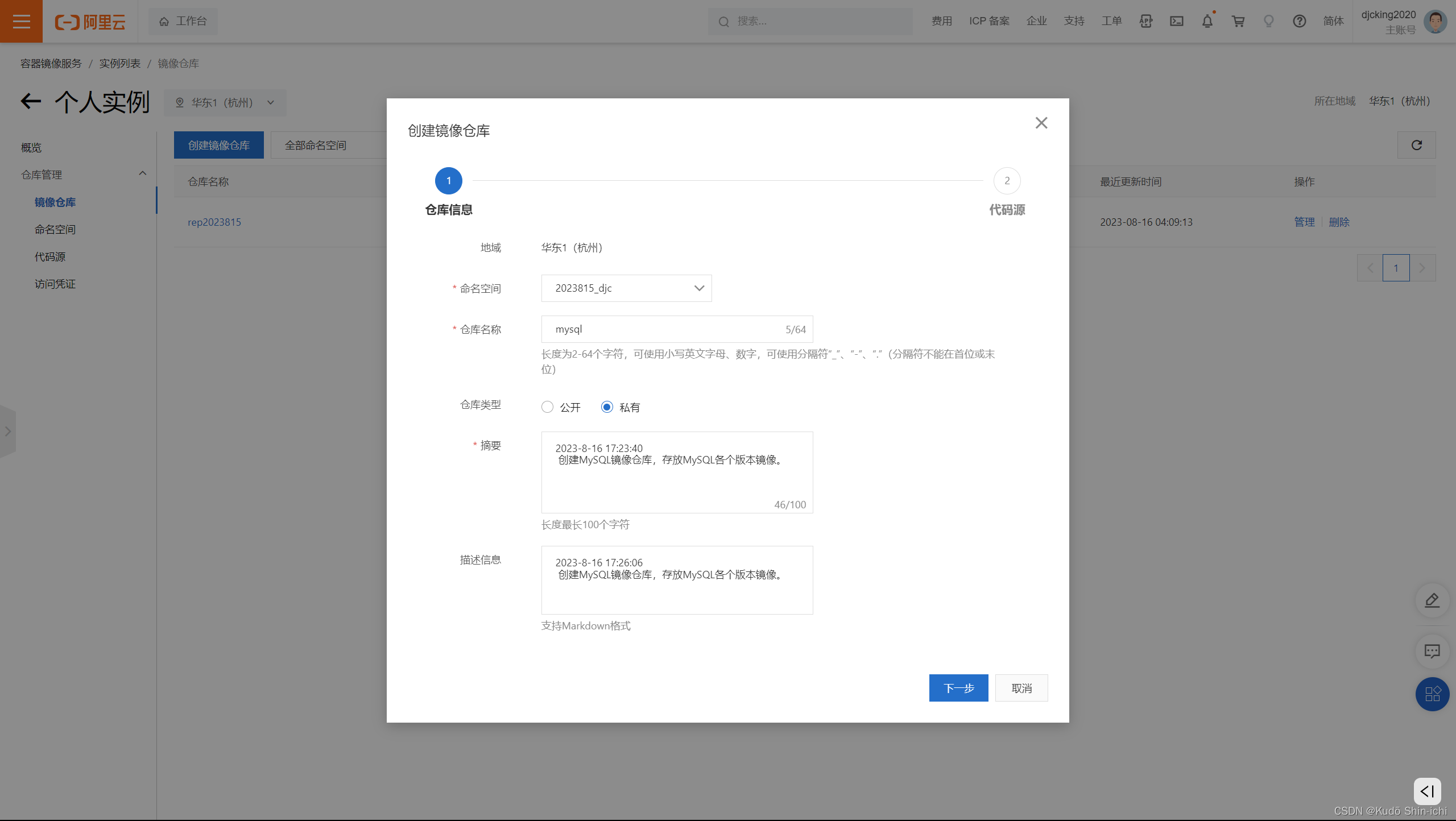Click the refresh icon in repository list

click(1416, 146)
